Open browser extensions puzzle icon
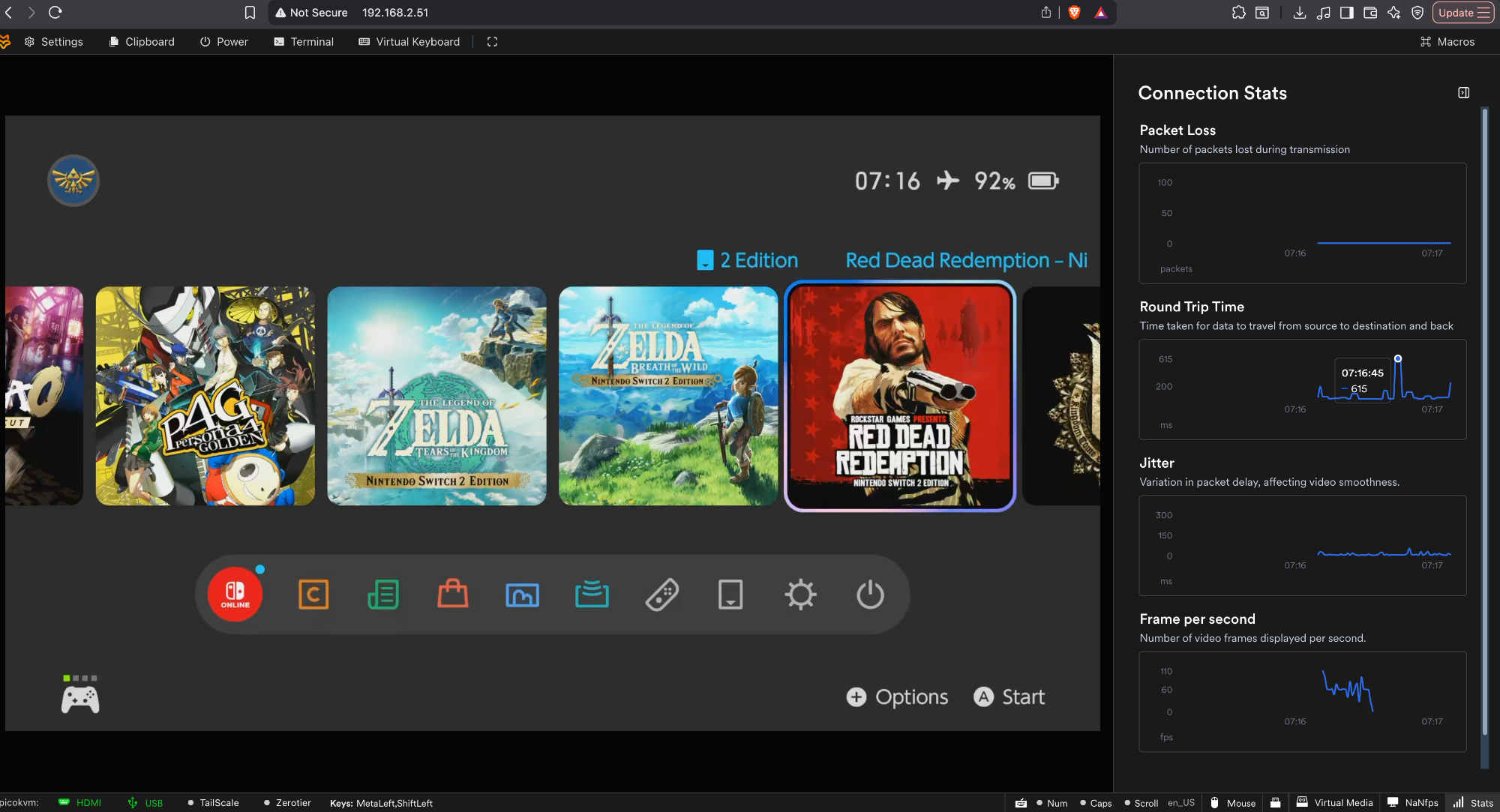This screenshot has width=1500, height=812. tap(1239, 13)
